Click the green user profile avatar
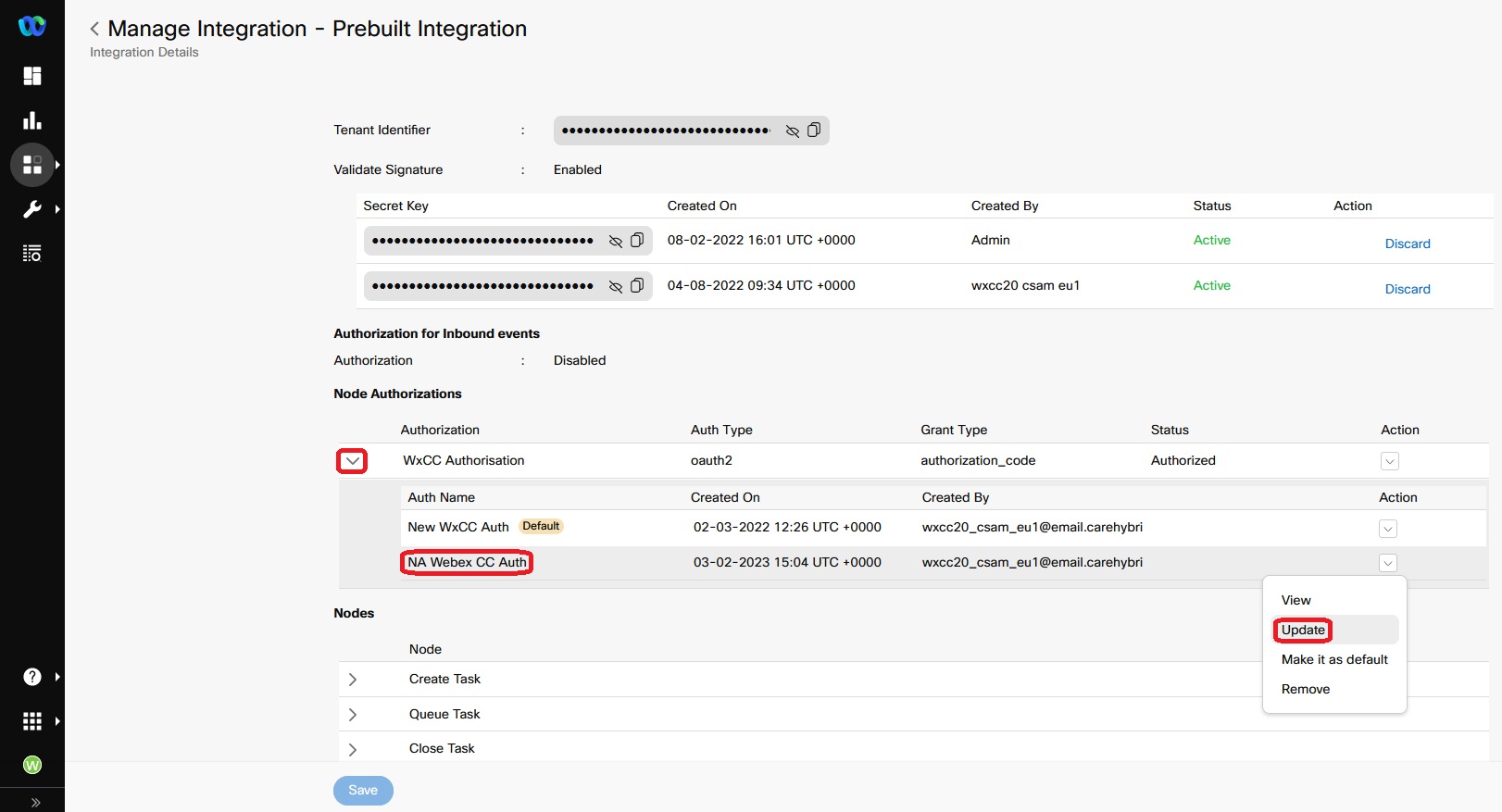The height and width of the screenshot is (812, 1502). click(x=32, y=765)
